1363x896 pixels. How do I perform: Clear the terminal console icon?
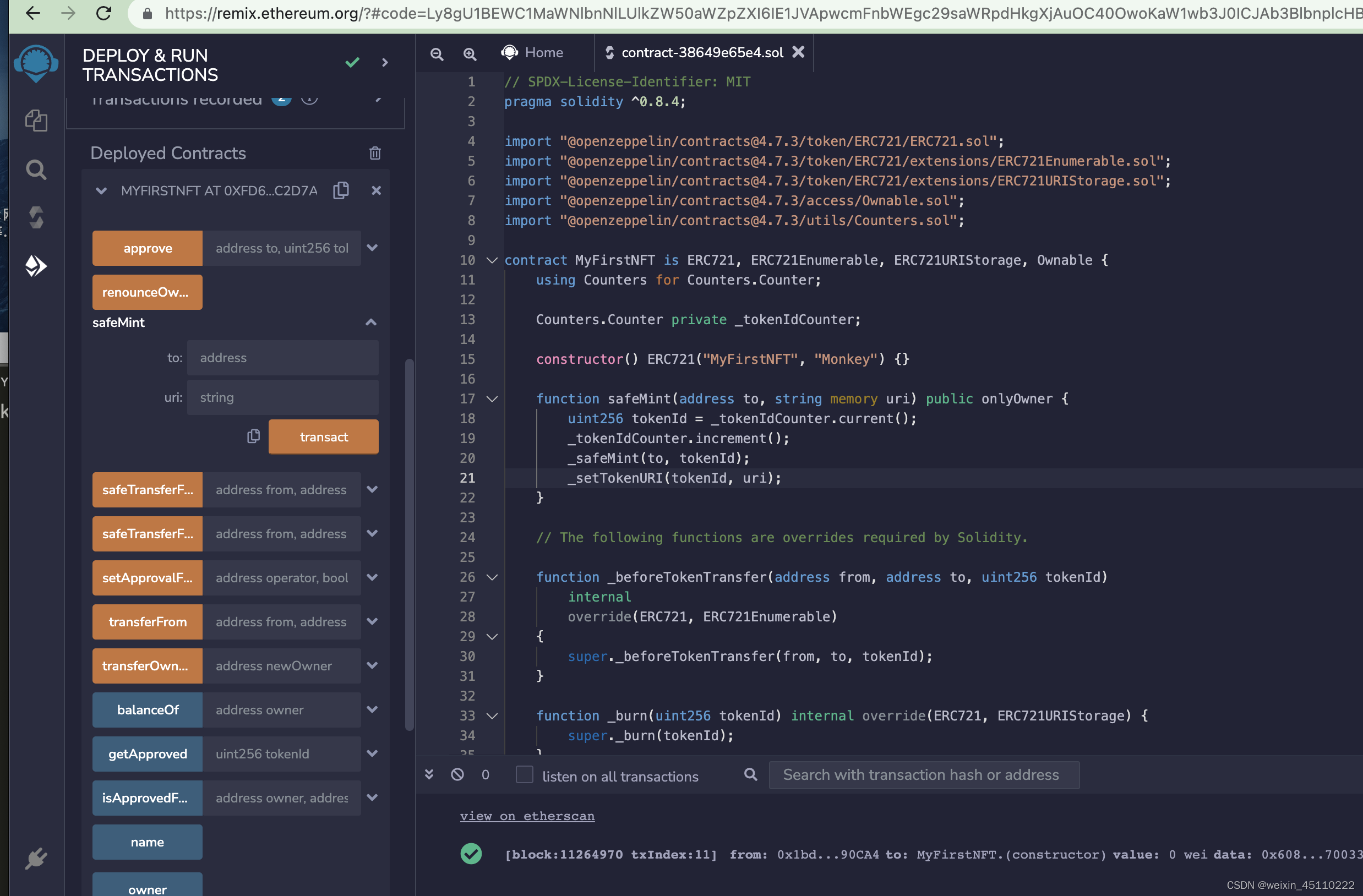(457, 774)
